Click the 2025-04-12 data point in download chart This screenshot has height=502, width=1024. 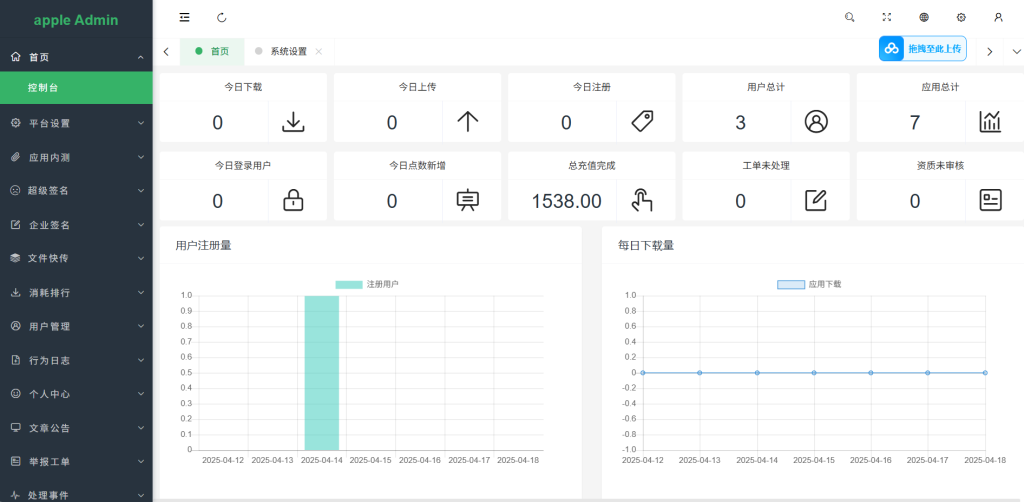click(643, 373)
